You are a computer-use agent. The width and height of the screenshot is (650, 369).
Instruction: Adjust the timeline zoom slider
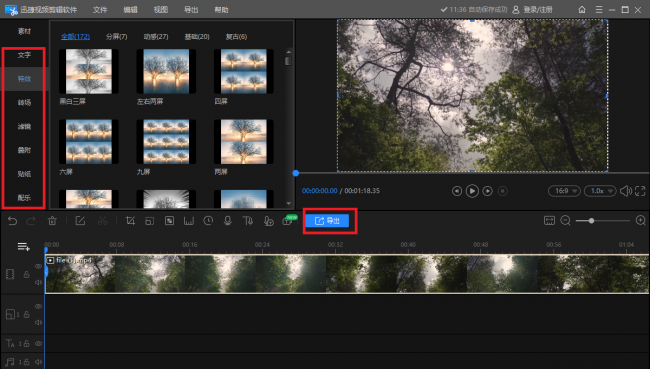pyautogui.click(x=592, y=221)
